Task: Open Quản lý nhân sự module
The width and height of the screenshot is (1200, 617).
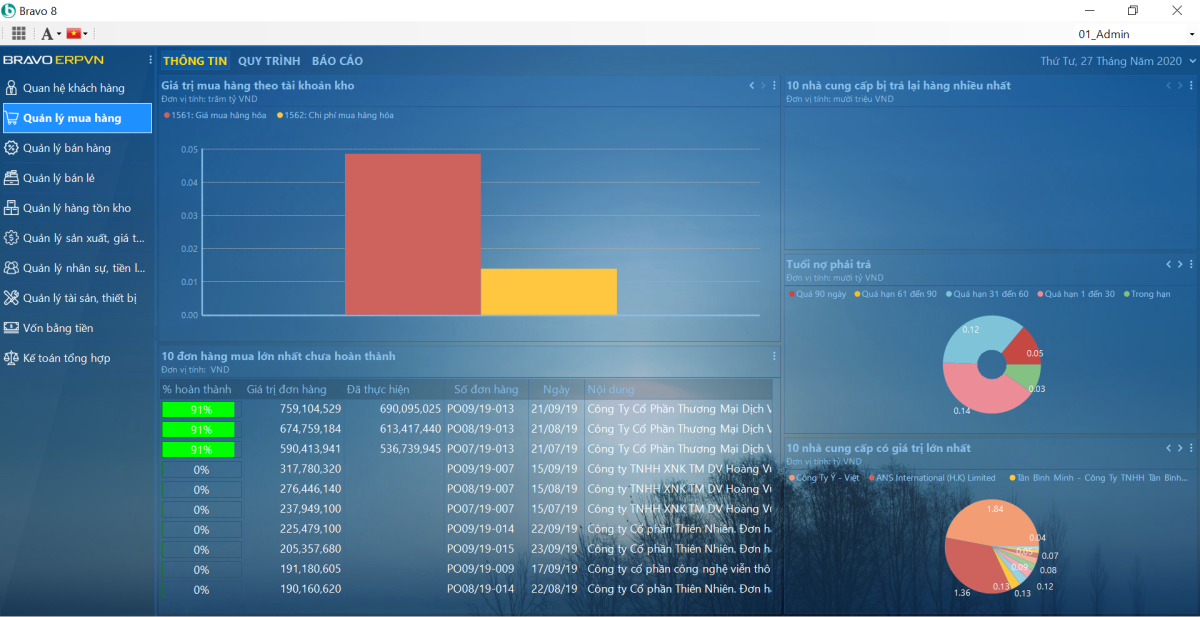Action: (83, 268)
